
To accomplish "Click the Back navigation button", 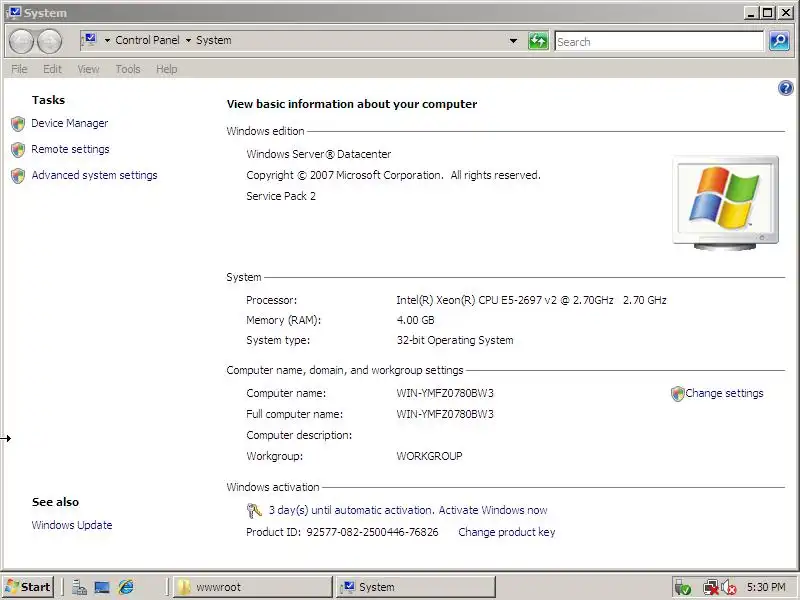I will 21,41.
